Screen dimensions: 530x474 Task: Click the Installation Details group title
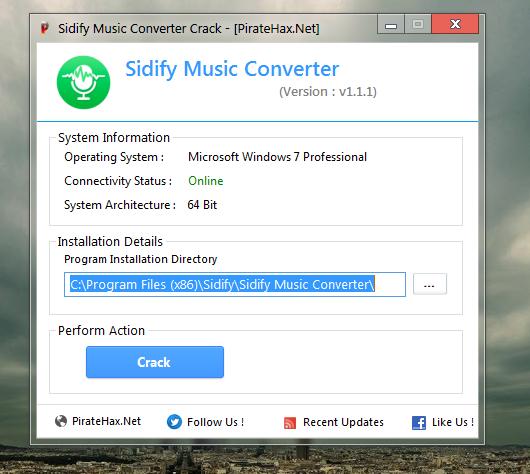[110, 242]
